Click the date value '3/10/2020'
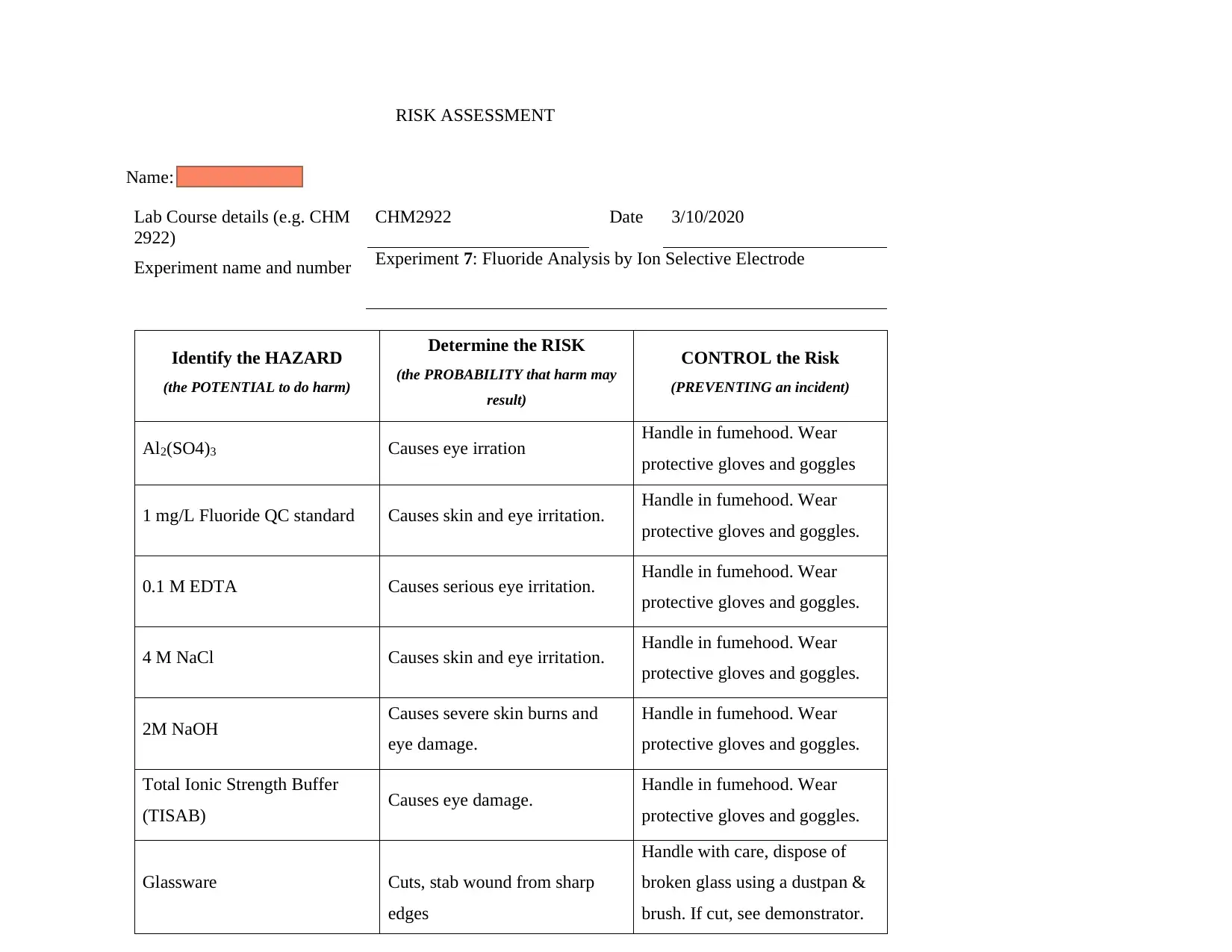This screenshot has height=952, width=1232. pos(707,217)
